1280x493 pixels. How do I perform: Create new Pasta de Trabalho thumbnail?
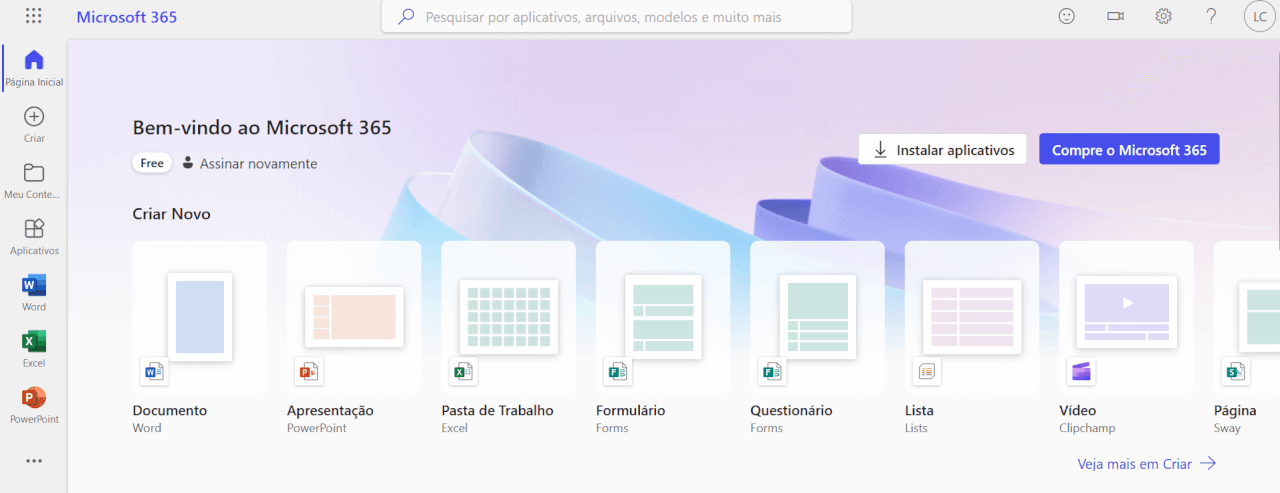click(509, 317)
